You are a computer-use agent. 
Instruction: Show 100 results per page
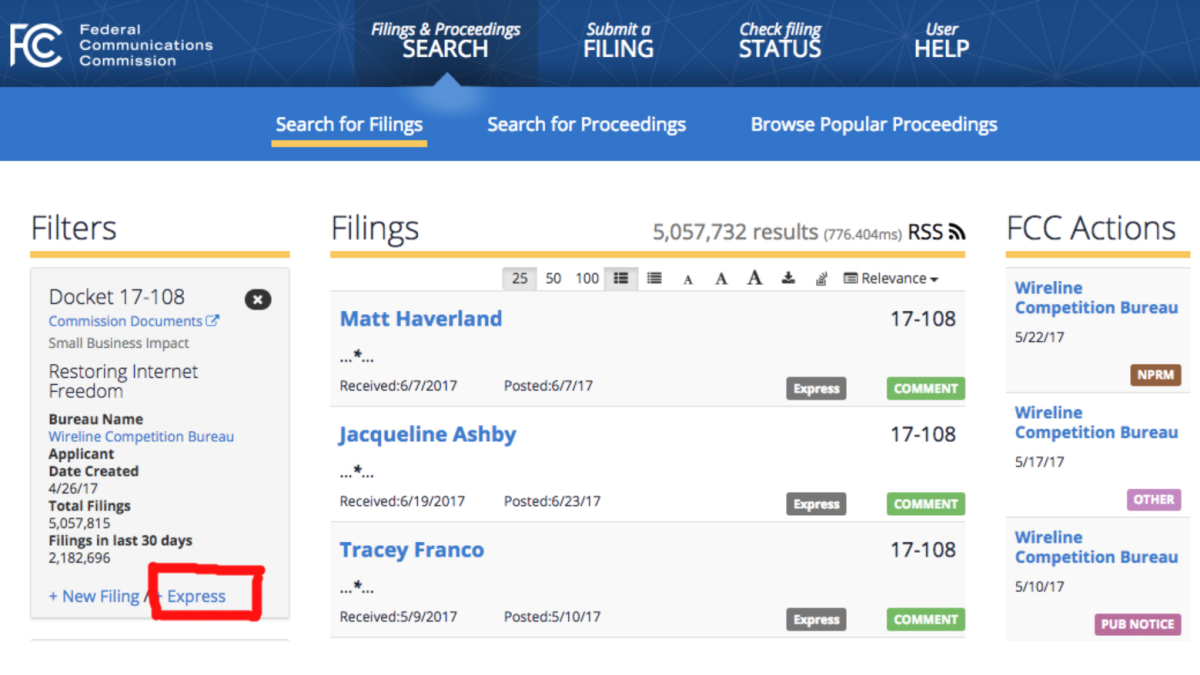[587, 279]
